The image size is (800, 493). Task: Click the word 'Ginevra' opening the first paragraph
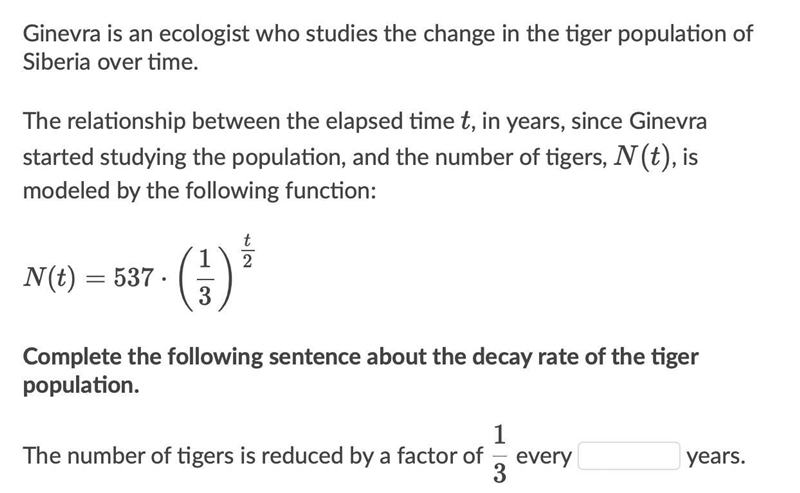pos(62,34)
